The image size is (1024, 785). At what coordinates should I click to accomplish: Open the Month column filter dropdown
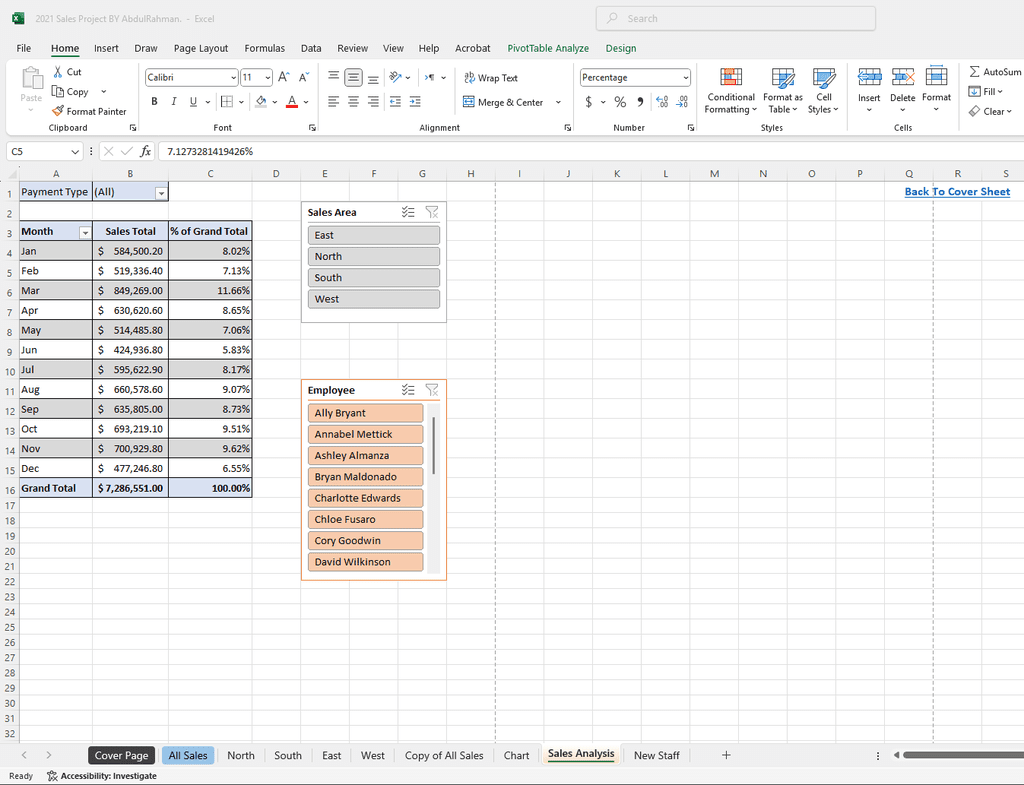click(84, 231)
